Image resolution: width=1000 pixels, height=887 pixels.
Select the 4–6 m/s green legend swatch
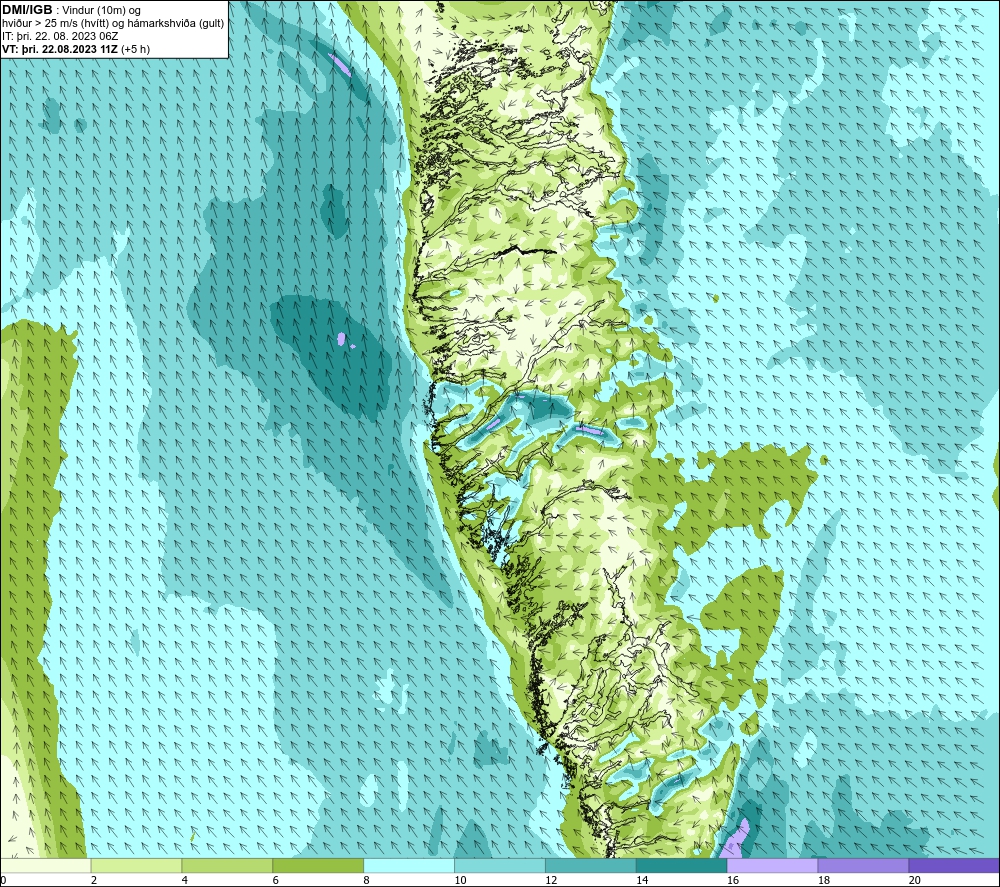[227, 865]
